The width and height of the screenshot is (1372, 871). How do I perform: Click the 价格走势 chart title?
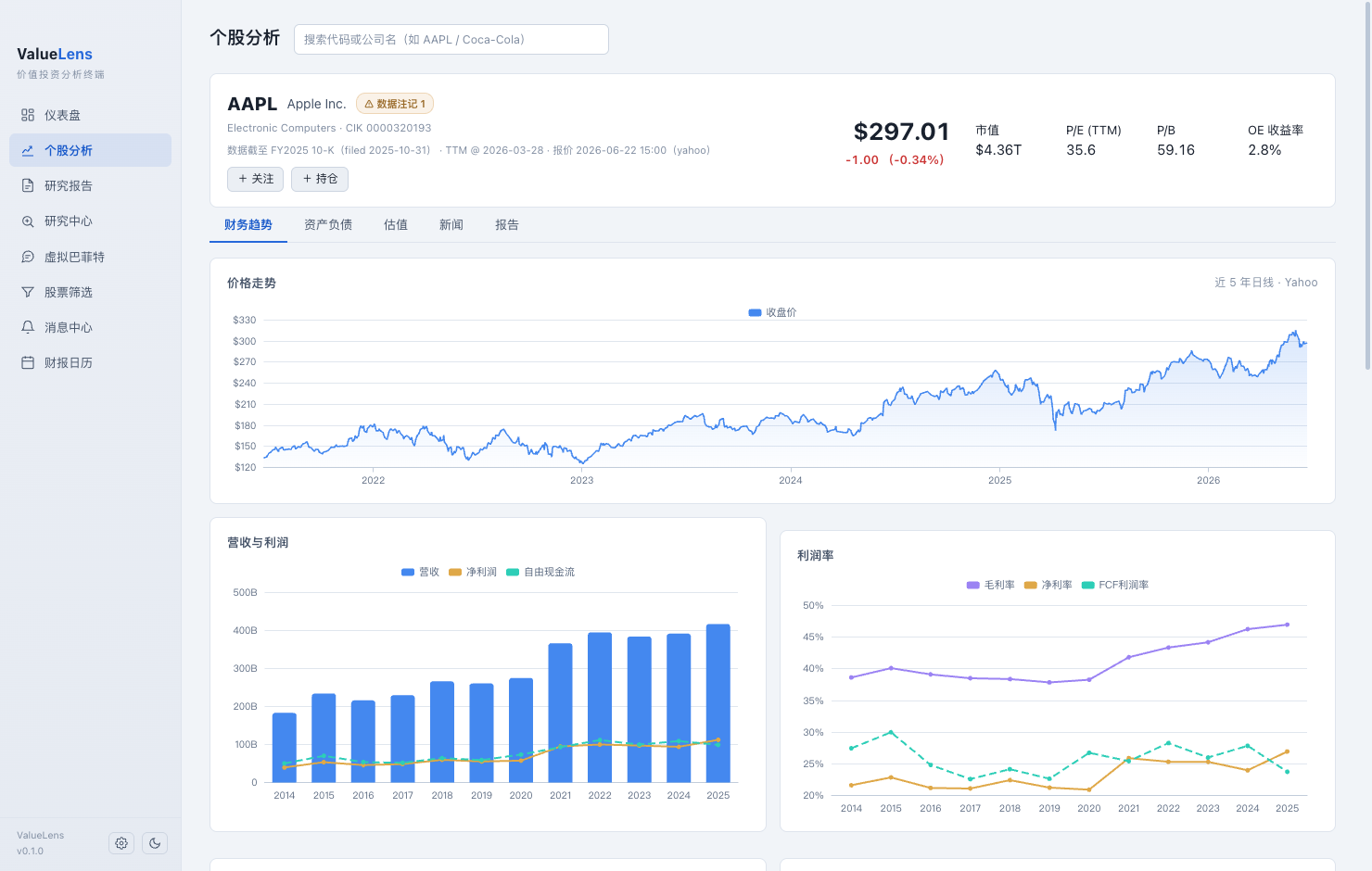[252, 284]
